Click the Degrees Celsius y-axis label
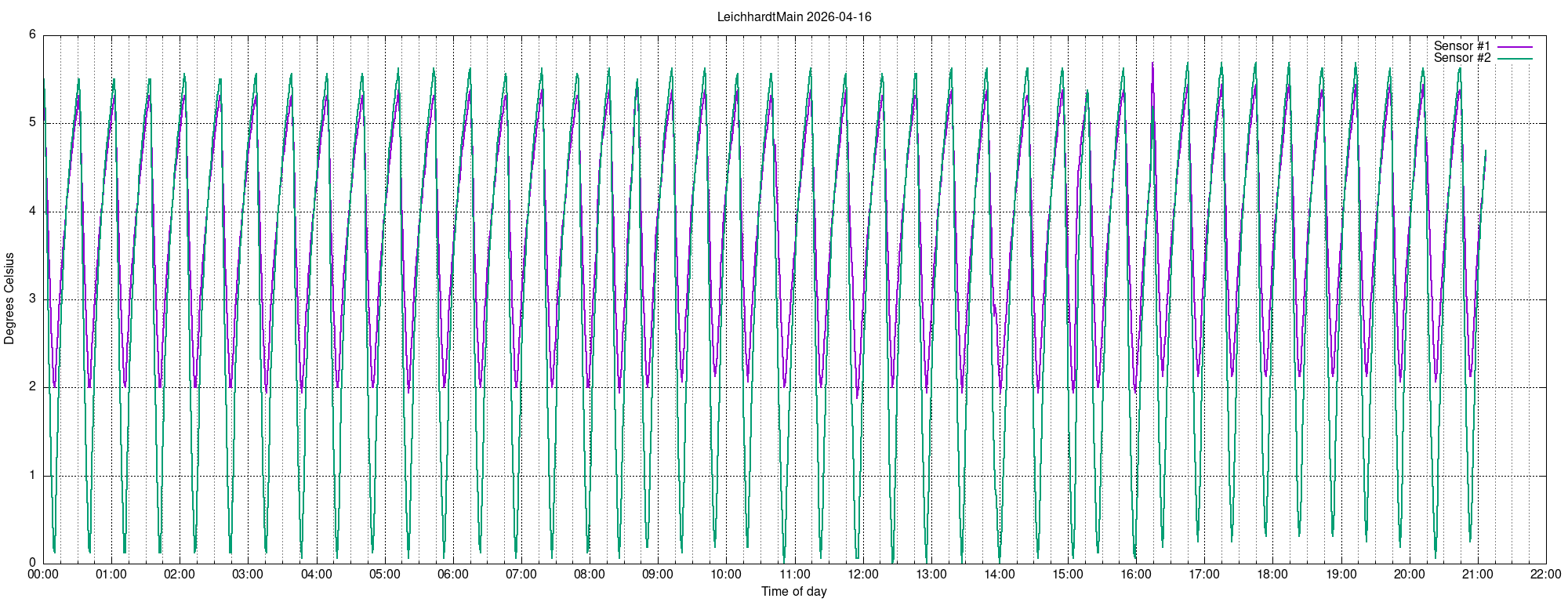This screenshot has height=602, width=1568. [x=9, y=299]
